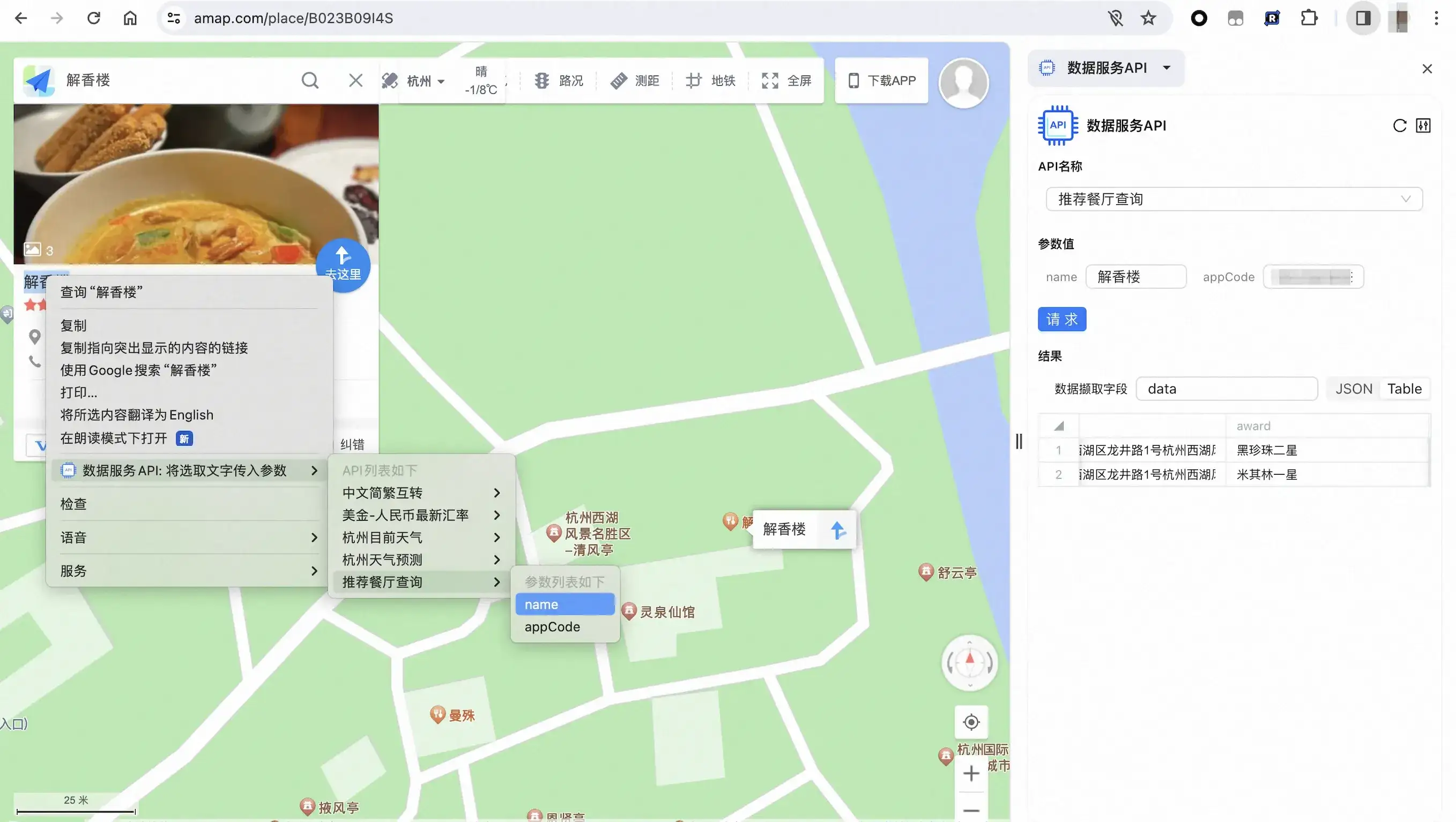
Task: Expand the 推荐餐厅查询 API name dropdown
Action: coord(1234,199)
